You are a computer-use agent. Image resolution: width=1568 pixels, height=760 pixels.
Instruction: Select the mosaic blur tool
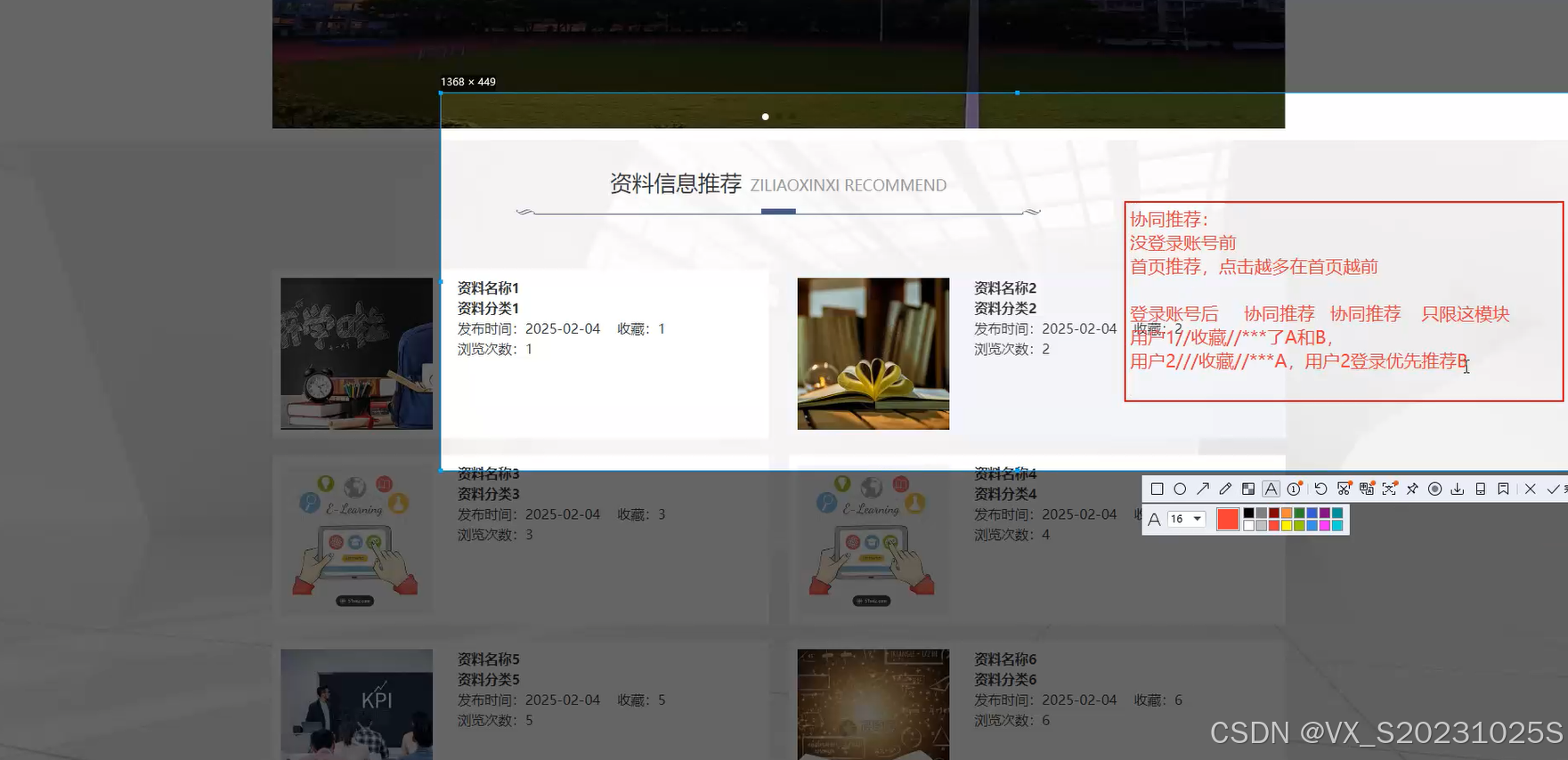[1248, 489]
